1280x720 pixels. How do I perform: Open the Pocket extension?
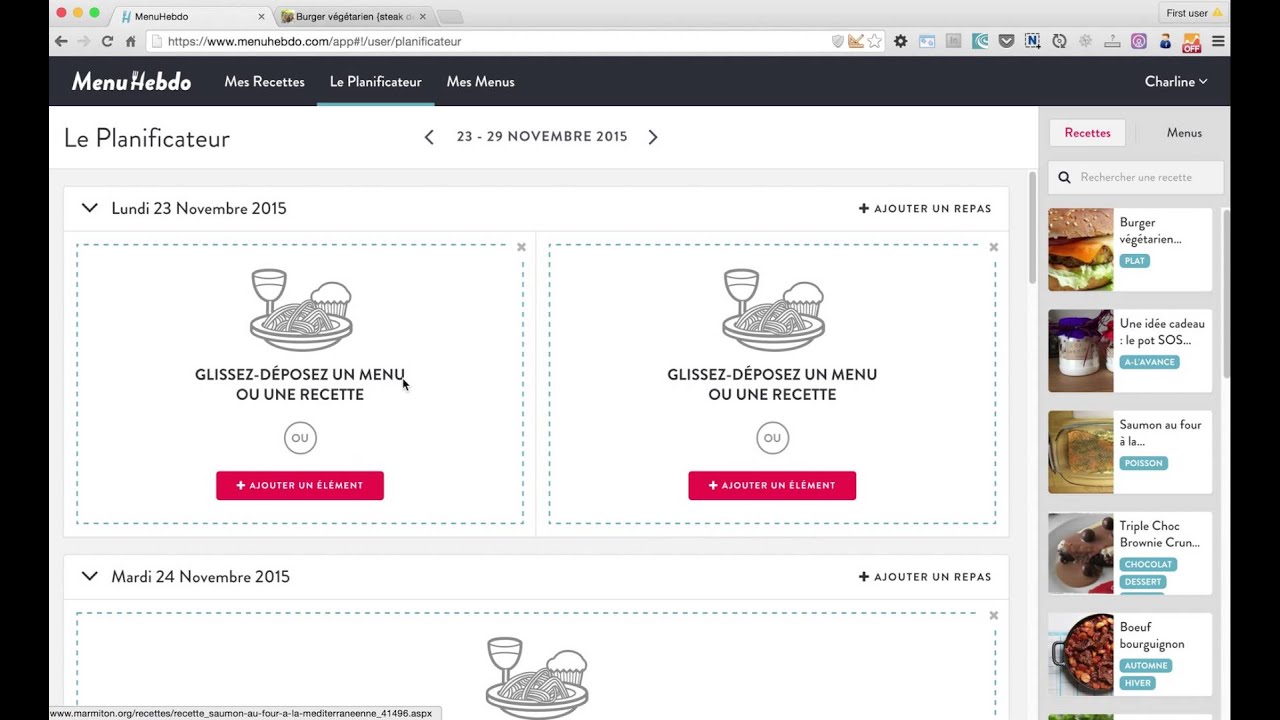click(1007, 41)
